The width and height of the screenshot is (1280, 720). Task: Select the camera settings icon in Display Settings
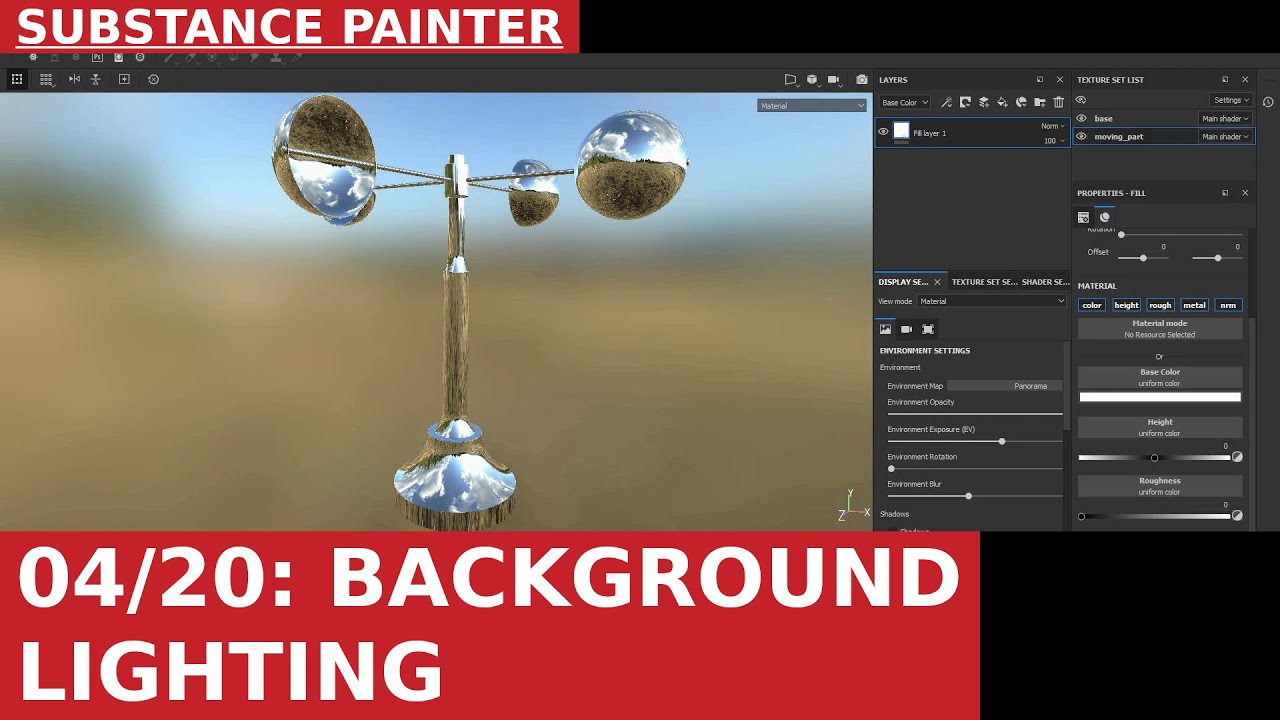pos(906,329)
